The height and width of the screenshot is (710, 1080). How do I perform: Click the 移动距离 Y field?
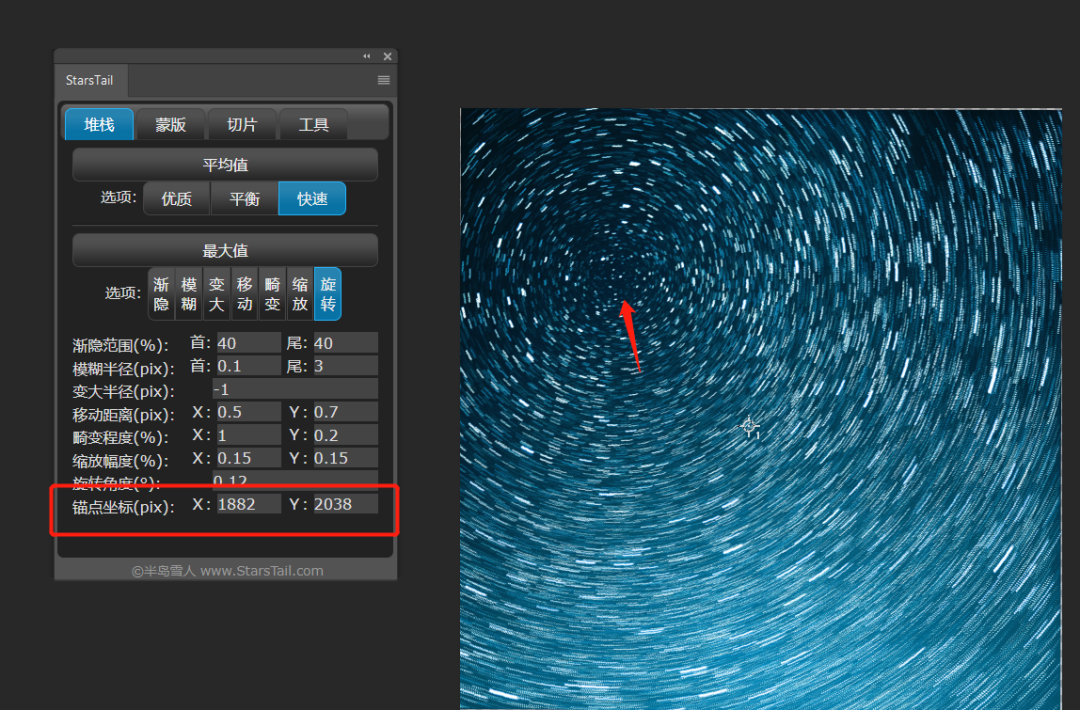346,412
